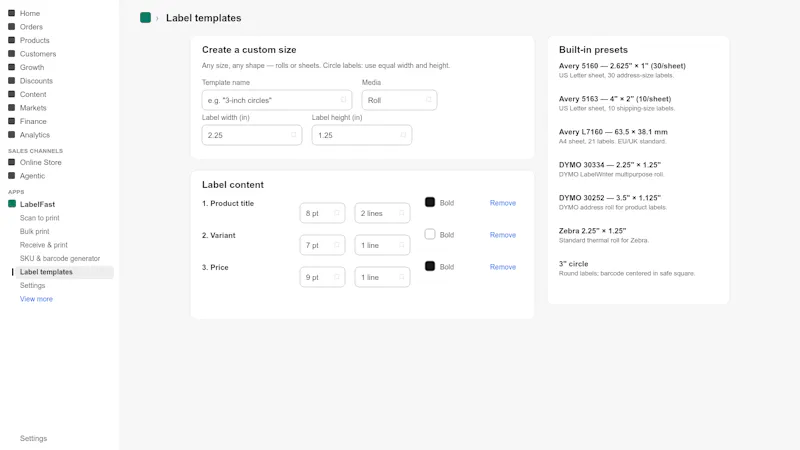The height and width of the screenshot is (450, 800).
Task: Select Zebra 2.25" × 1.25" preset
Action: tap(604, 235)
